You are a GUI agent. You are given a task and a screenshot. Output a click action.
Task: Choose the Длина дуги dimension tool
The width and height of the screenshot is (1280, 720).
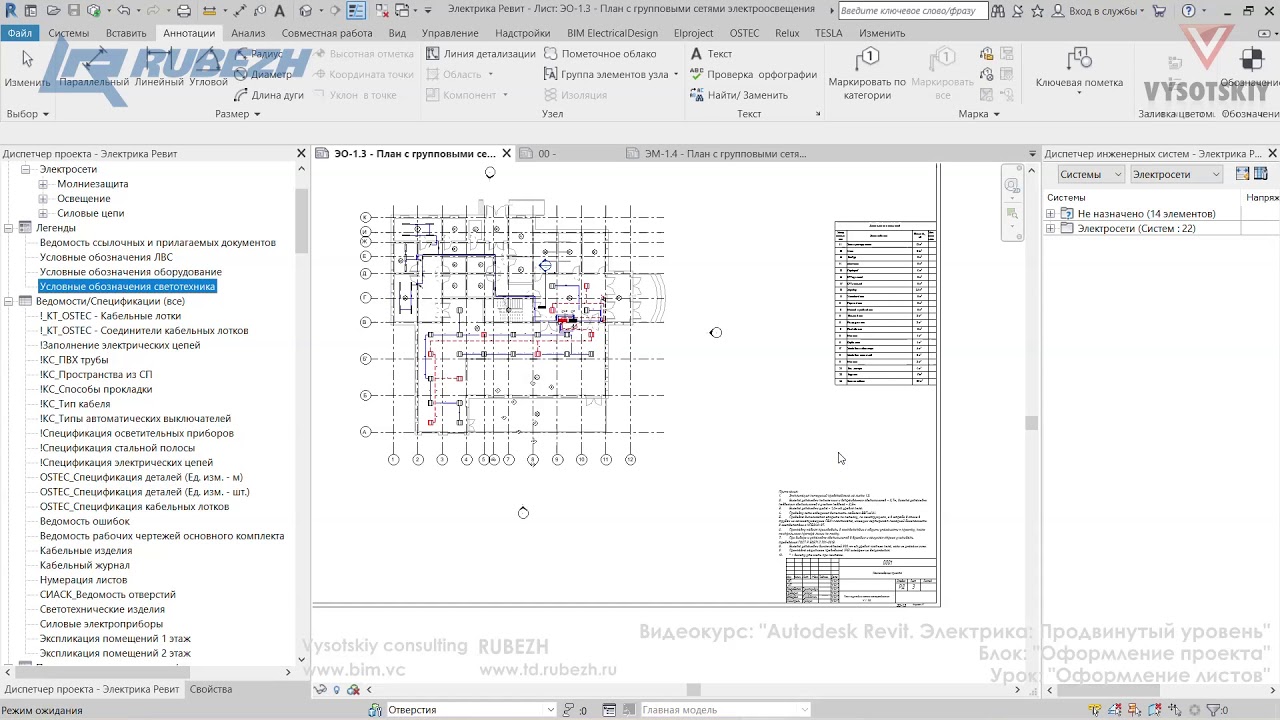click(x=270, y=95)
